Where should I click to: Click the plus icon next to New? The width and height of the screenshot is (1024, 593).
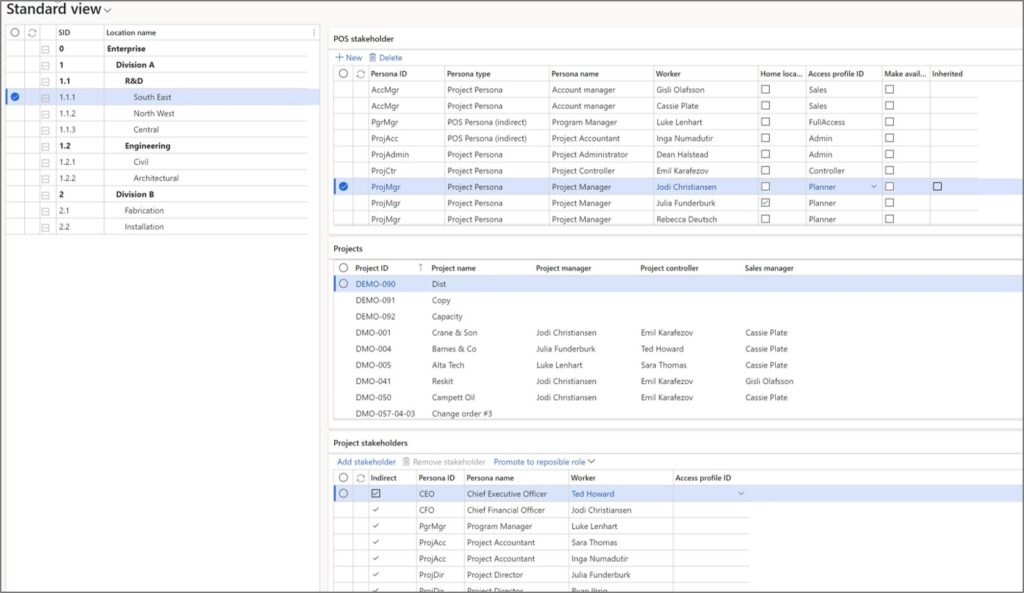tap(339, 58)
